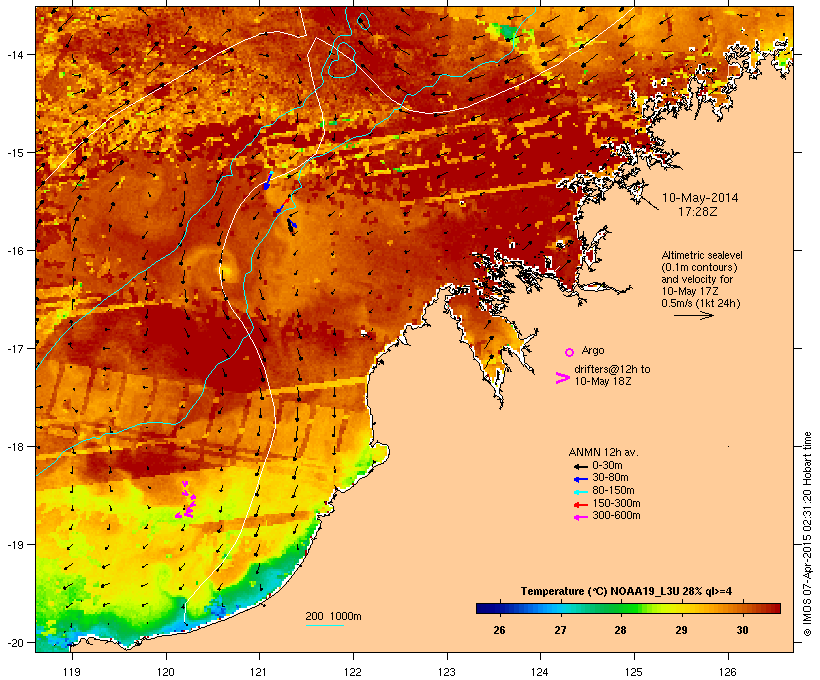Click the red 150-300m legend arrow
Viewport: 820px width, 680px height.
[x=580, y=505]
